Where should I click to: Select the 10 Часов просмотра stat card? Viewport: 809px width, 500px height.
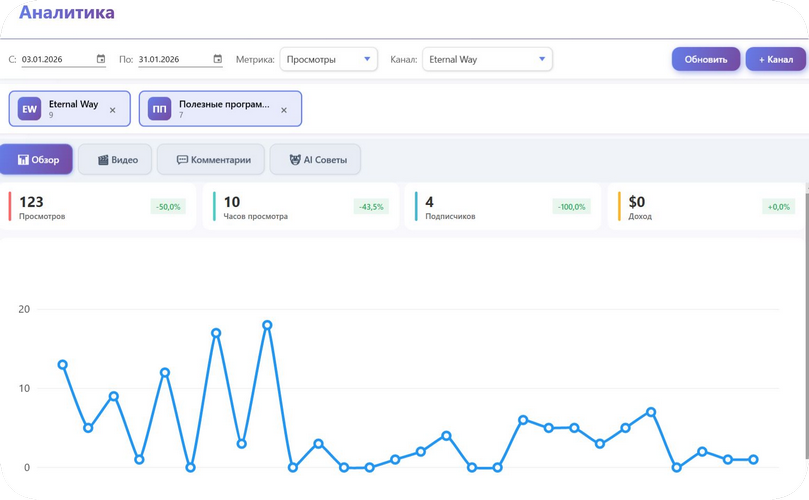click(x=301, y=206)
